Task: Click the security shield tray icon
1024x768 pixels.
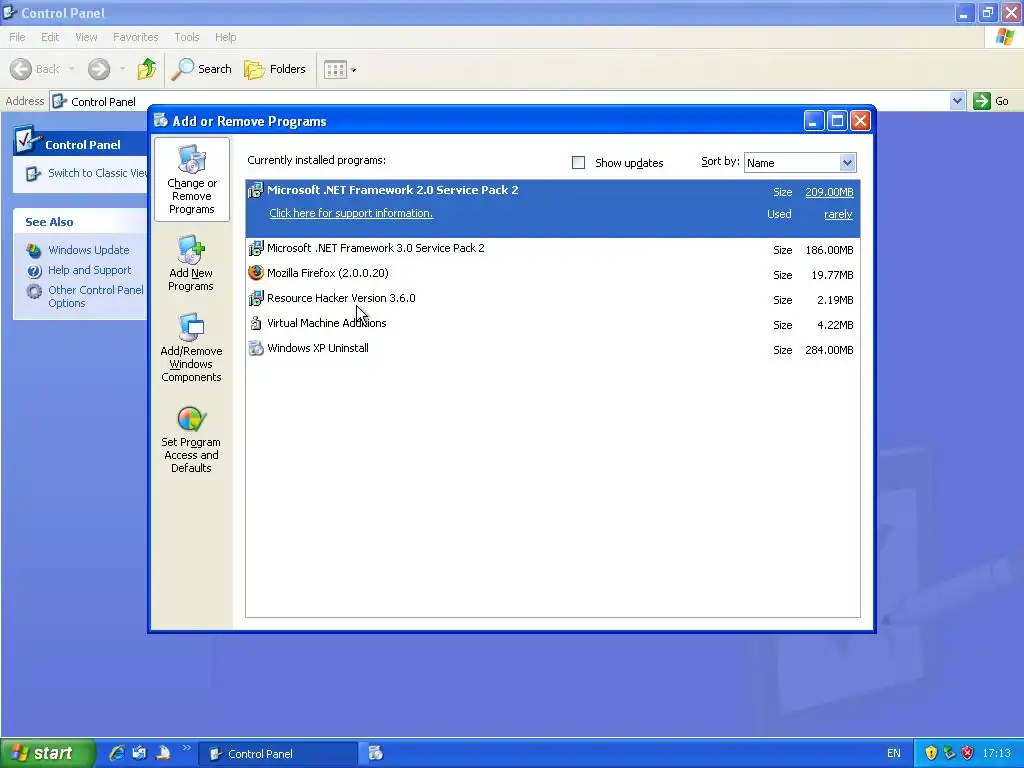Action: click(x=931, y=753)
